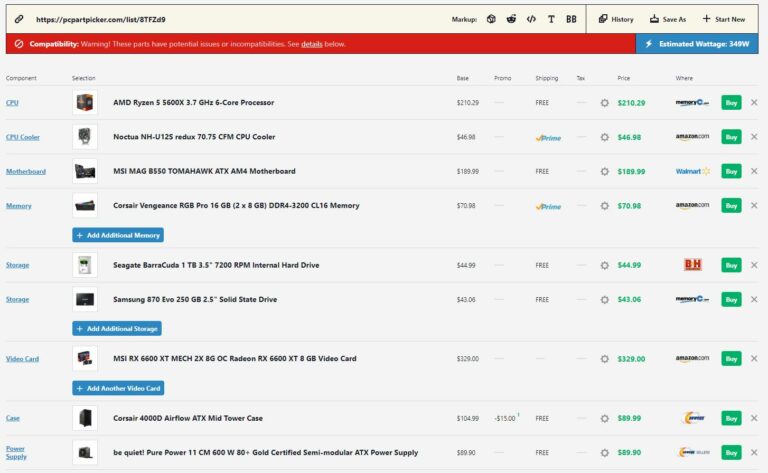Start a new part list
The image size is (768, 473).
722,19
